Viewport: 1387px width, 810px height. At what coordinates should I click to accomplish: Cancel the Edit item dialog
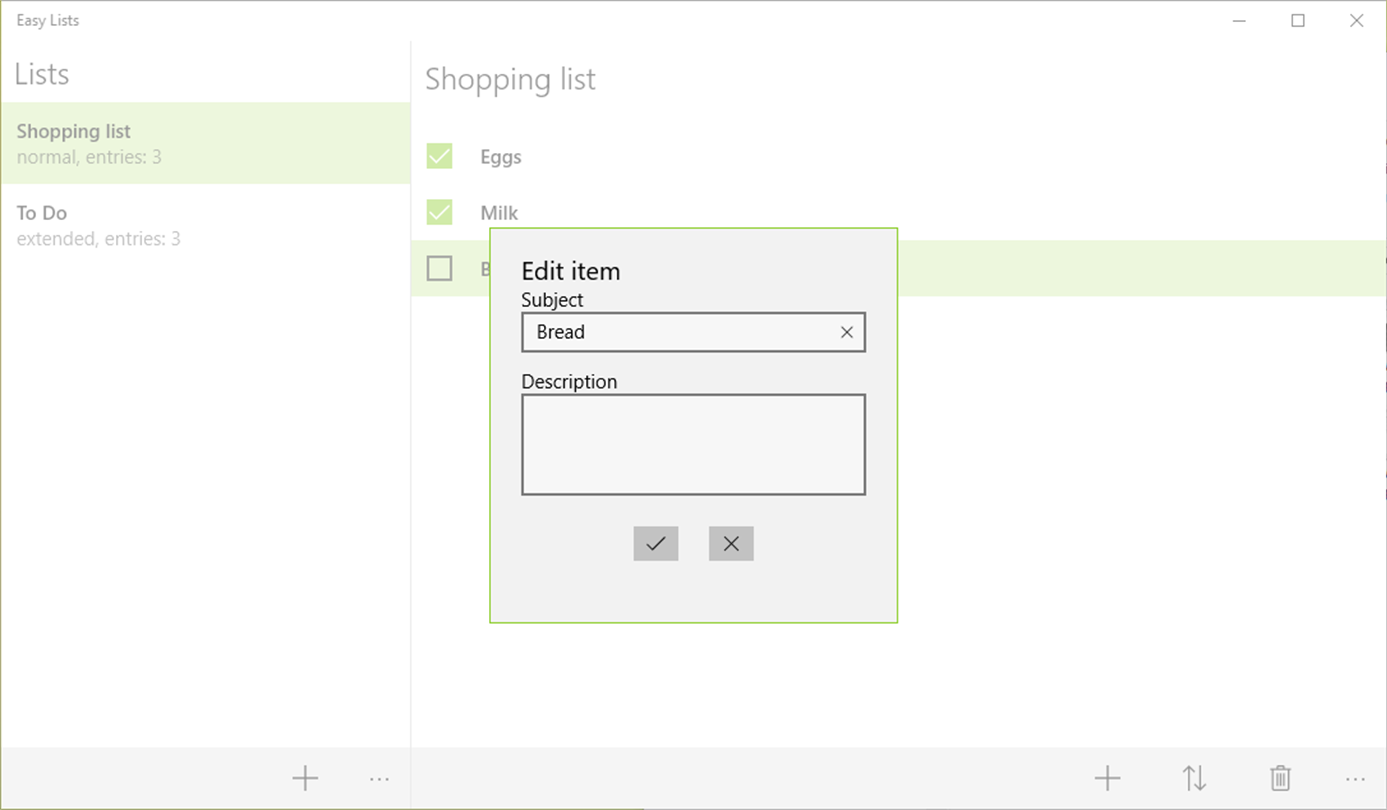coord(731,543)
